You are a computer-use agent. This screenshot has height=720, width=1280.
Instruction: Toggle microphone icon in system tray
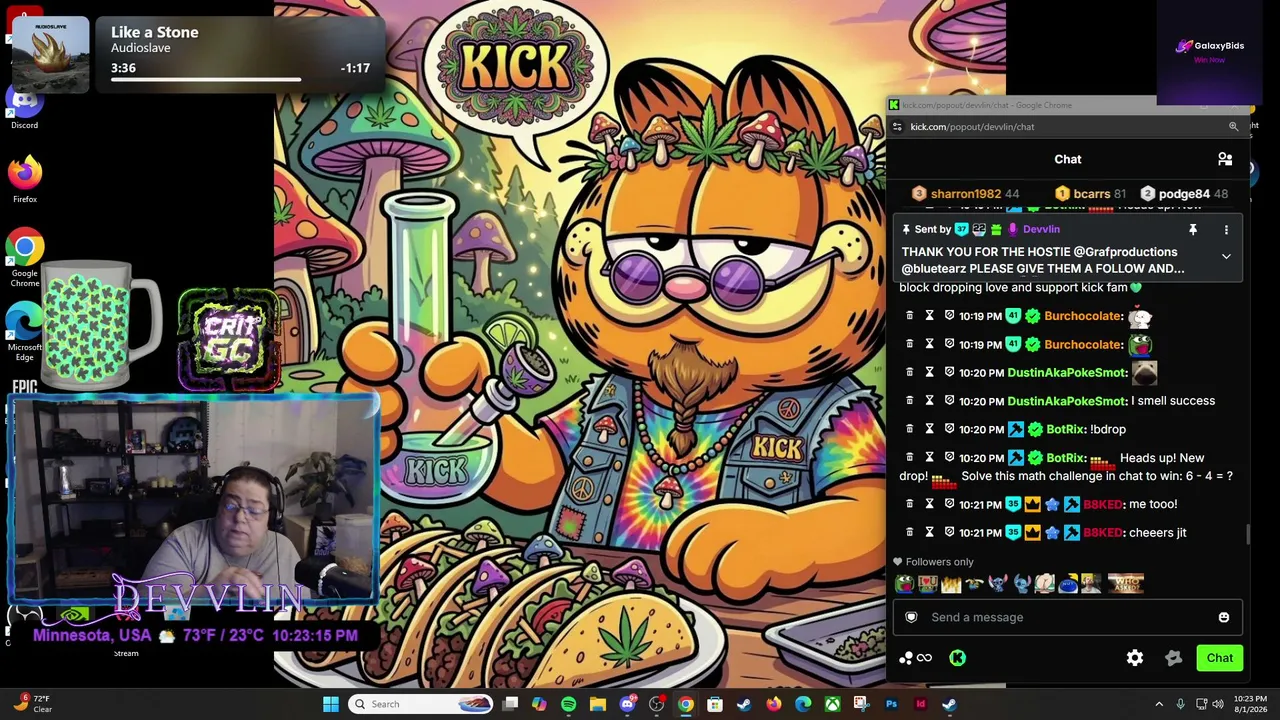(x=1181, y=704)
